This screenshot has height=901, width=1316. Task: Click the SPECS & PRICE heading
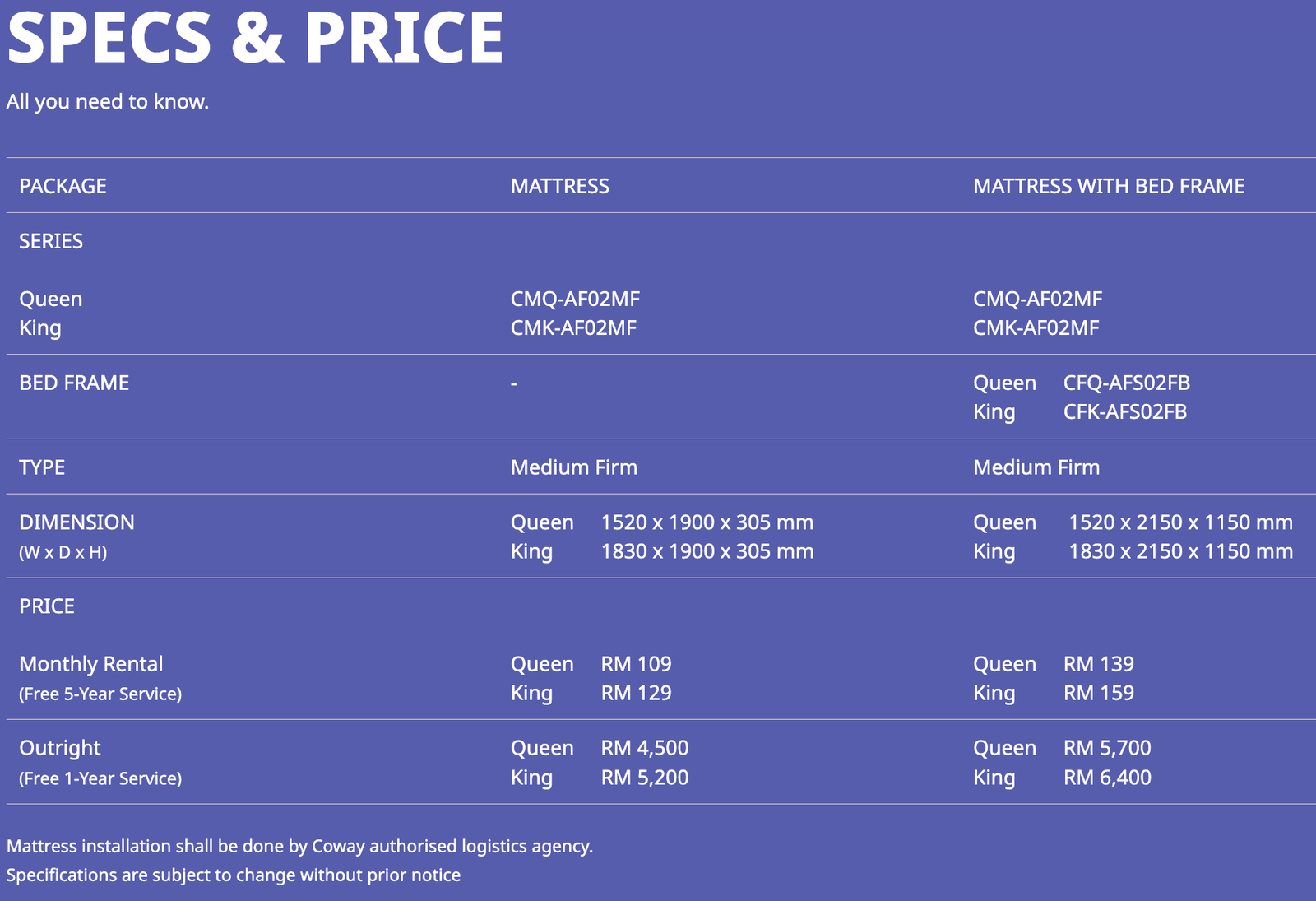coord(255,37)
